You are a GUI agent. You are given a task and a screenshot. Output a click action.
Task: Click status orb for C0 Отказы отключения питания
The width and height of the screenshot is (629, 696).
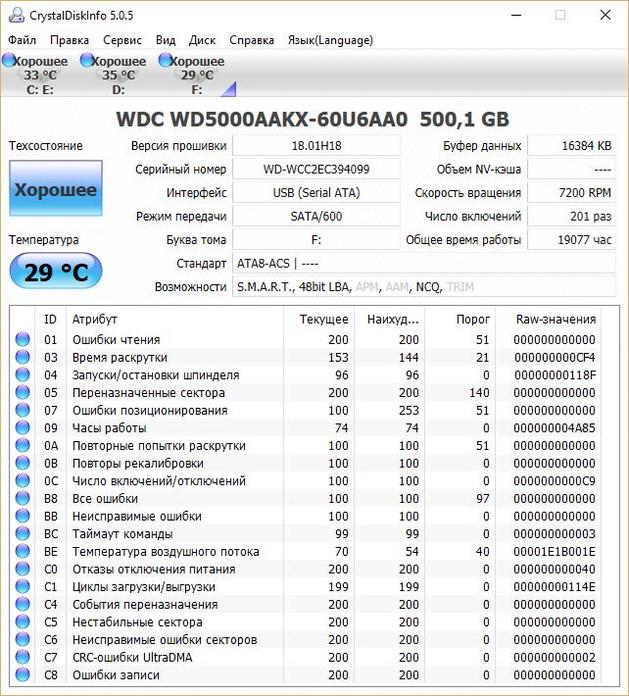(23, 569)
